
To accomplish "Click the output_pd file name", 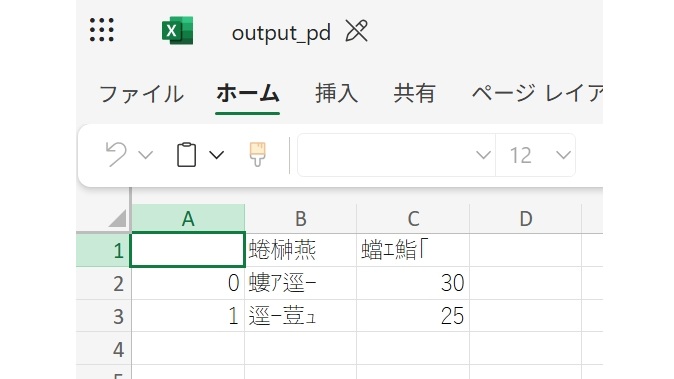I will click(x=281, y=33).
